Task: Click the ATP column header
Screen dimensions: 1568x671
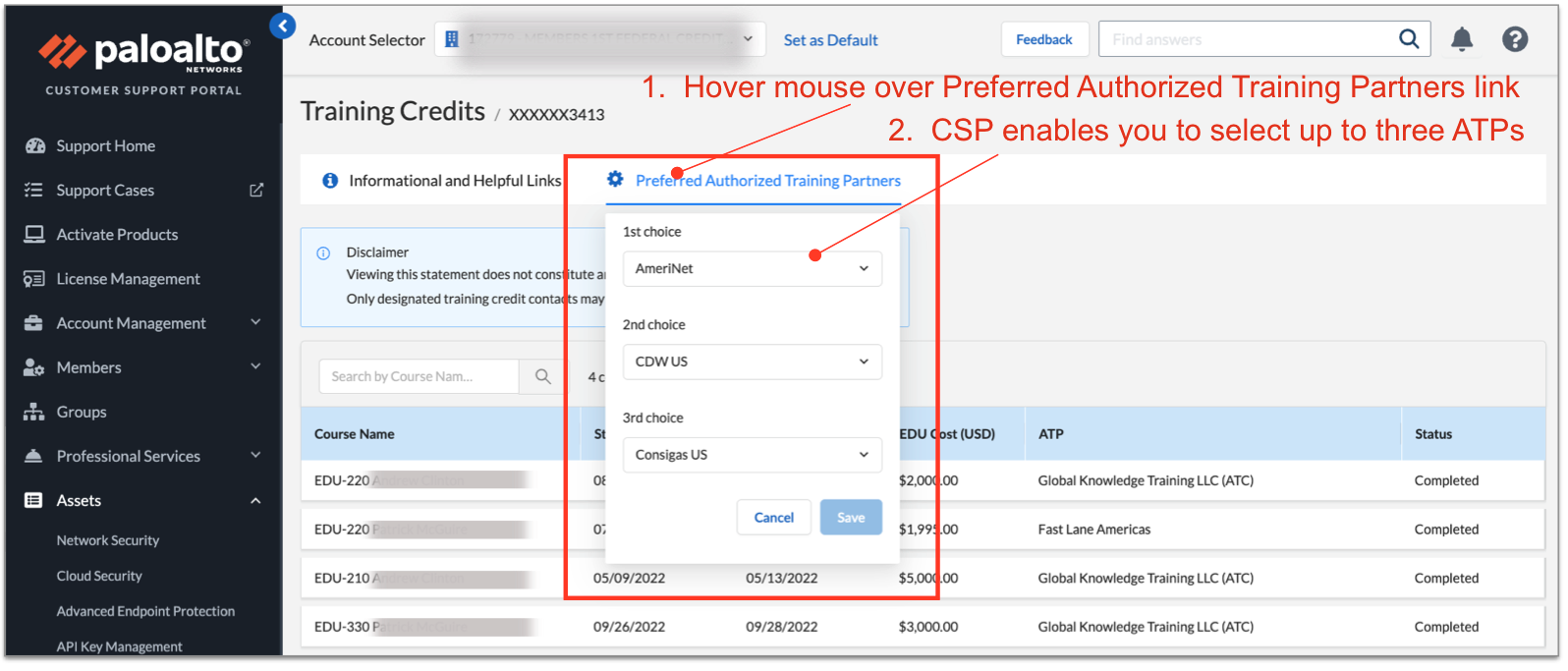Action: coord(1051,434)
